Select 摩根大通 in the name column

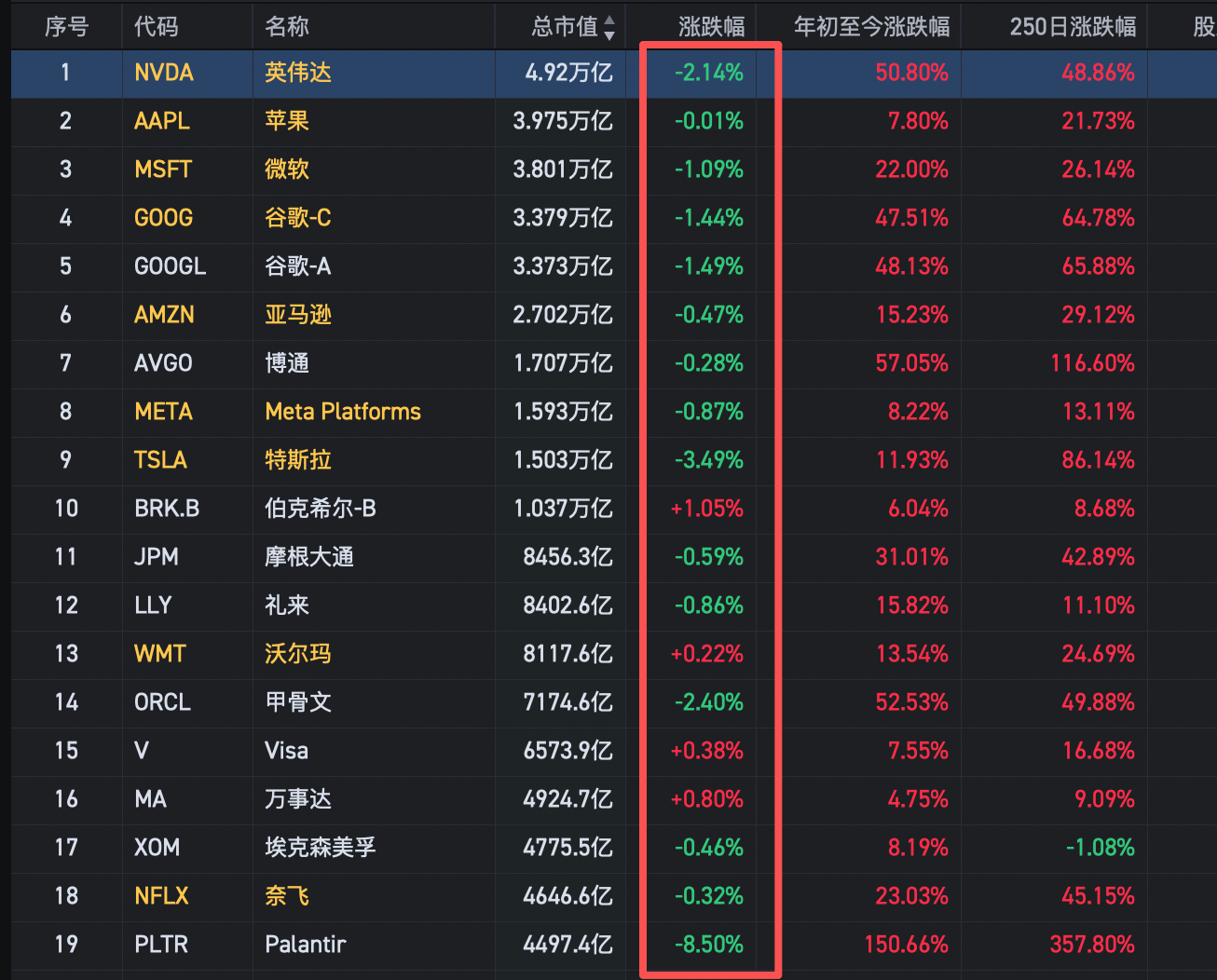coord(309,557)
